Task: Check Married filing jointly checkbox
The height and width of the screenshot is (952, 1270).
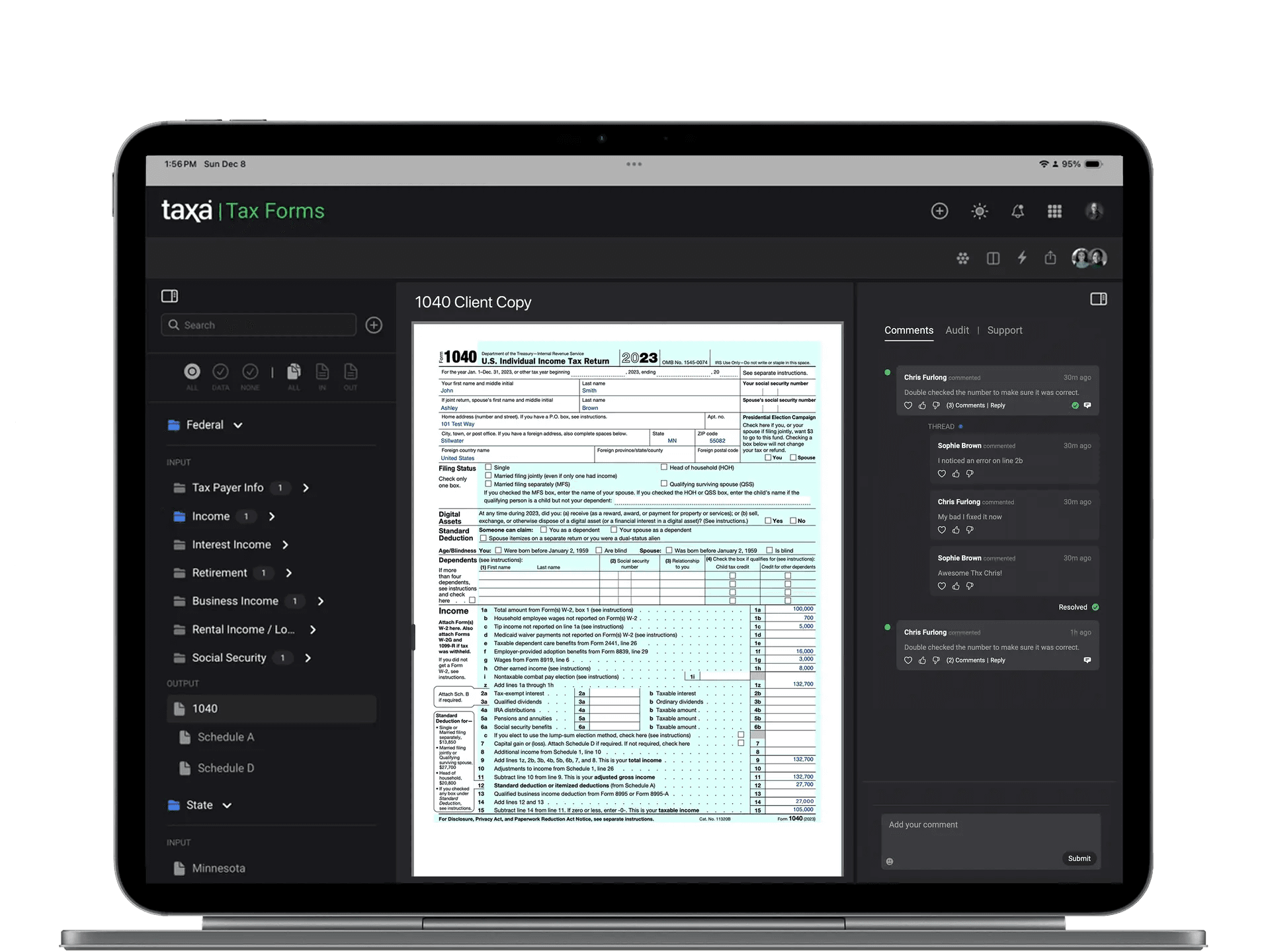Action: point(488,475)
